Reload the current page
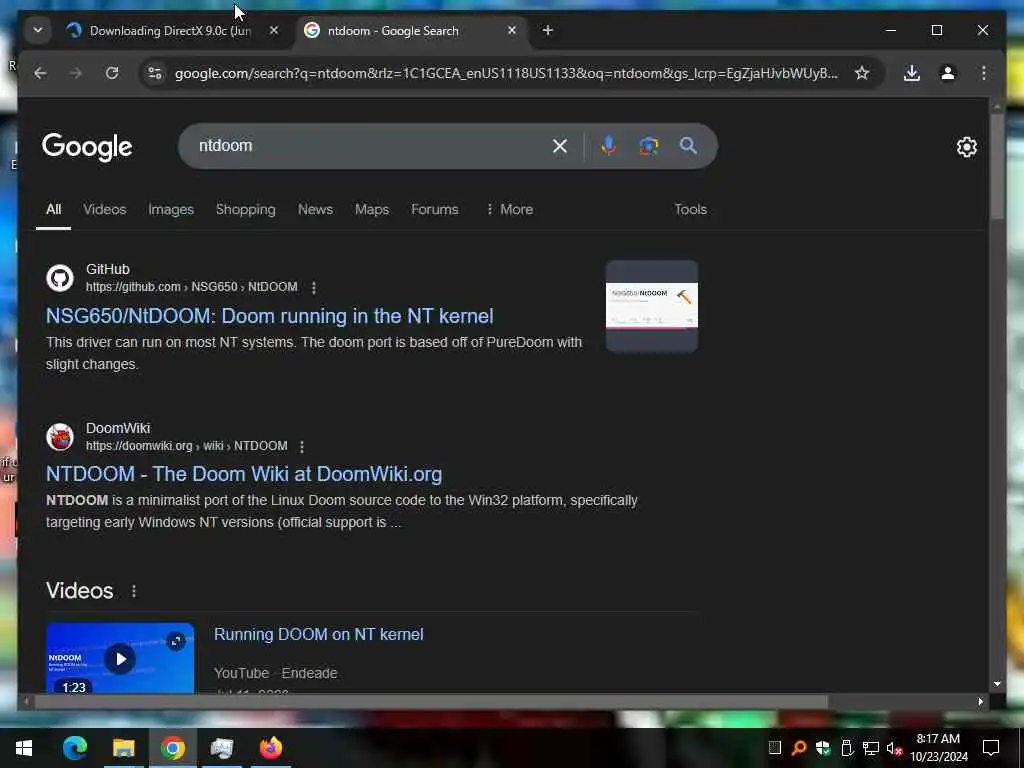The width and height of the screenshot is (1024, 768). click(x=112, y=73)
